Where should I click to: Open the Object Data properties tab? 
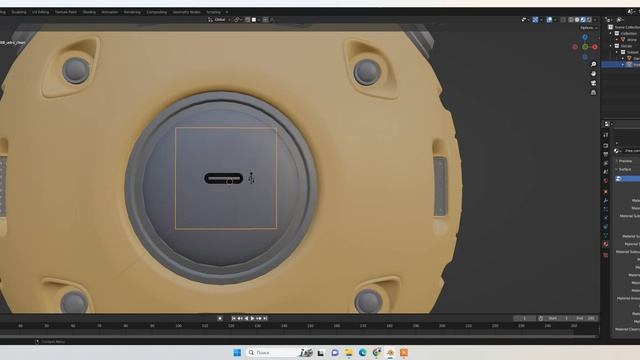point(606,235)
